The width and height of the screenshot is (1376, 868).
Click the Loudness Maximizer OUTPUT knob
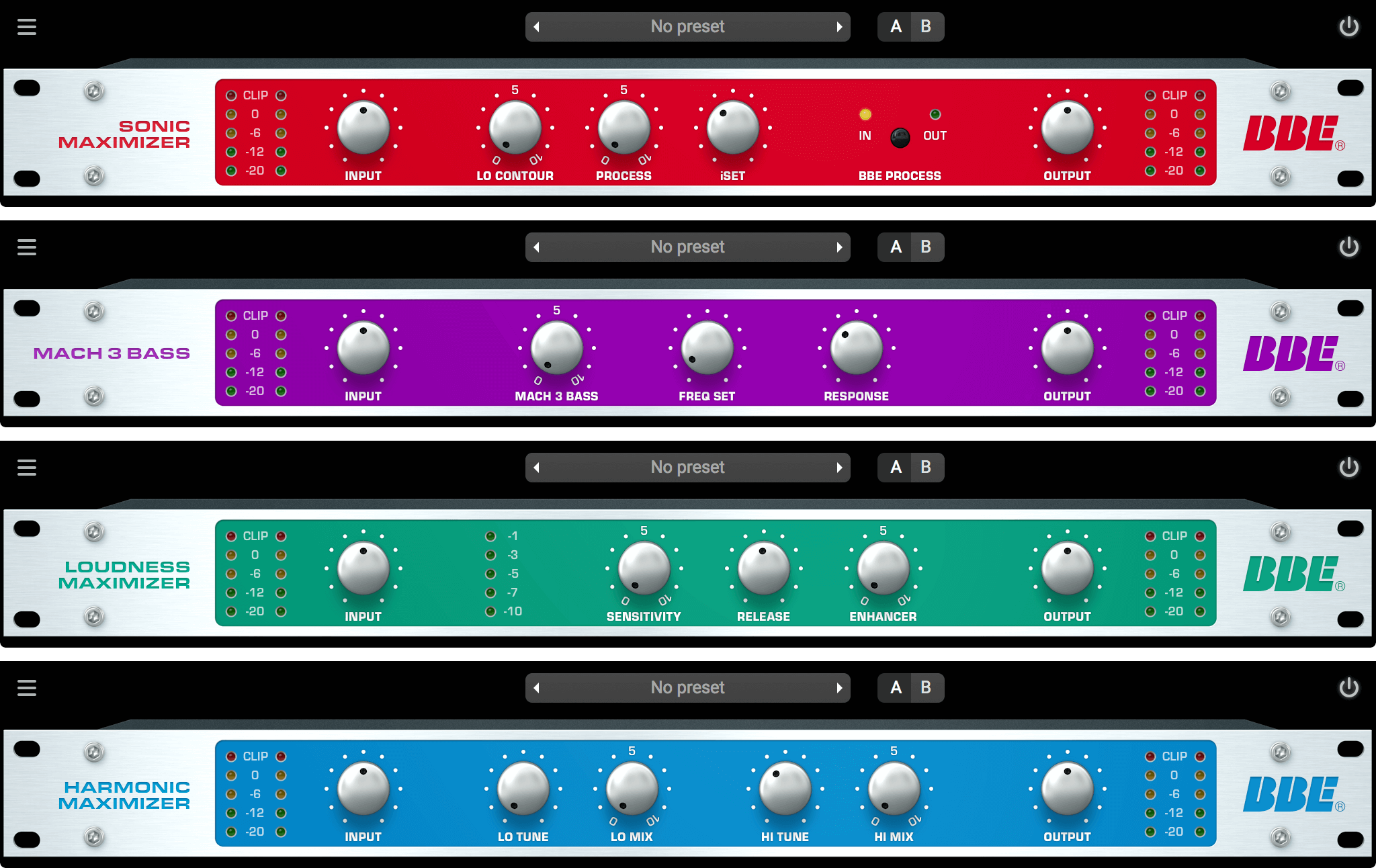[x=1068, y=568]
